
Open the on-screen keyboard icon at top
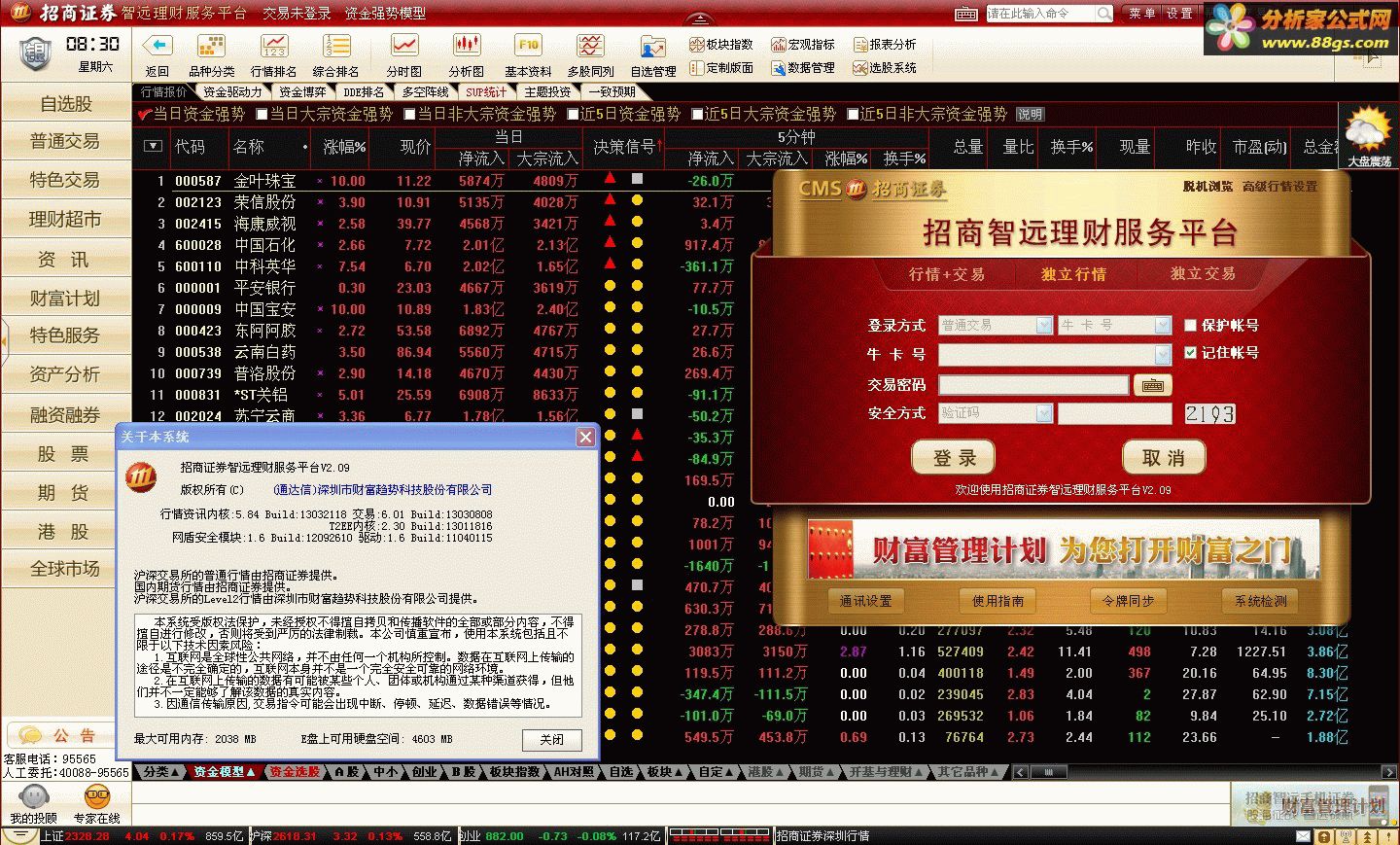point(966,14)
